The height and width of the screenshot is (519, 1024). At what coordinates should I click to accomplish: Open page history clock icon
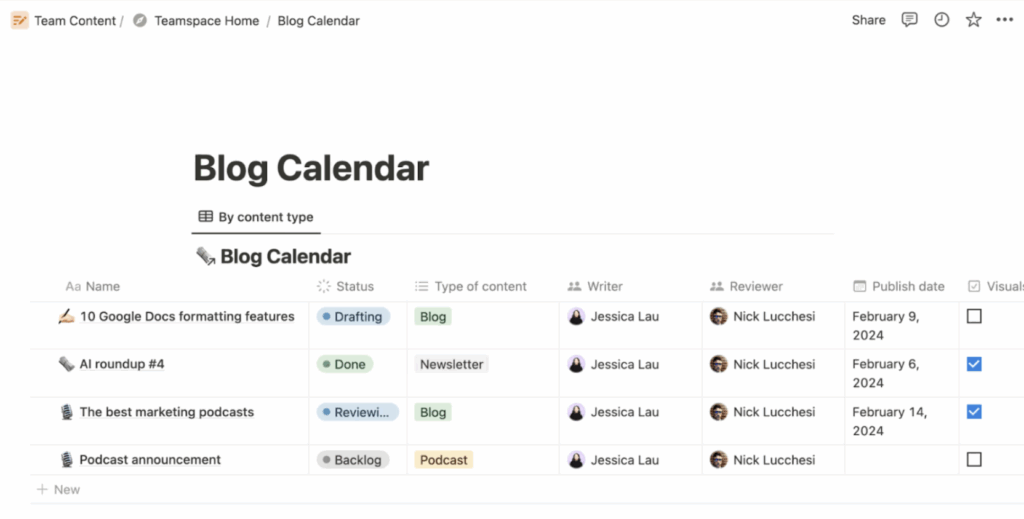[x=941, y=20]
